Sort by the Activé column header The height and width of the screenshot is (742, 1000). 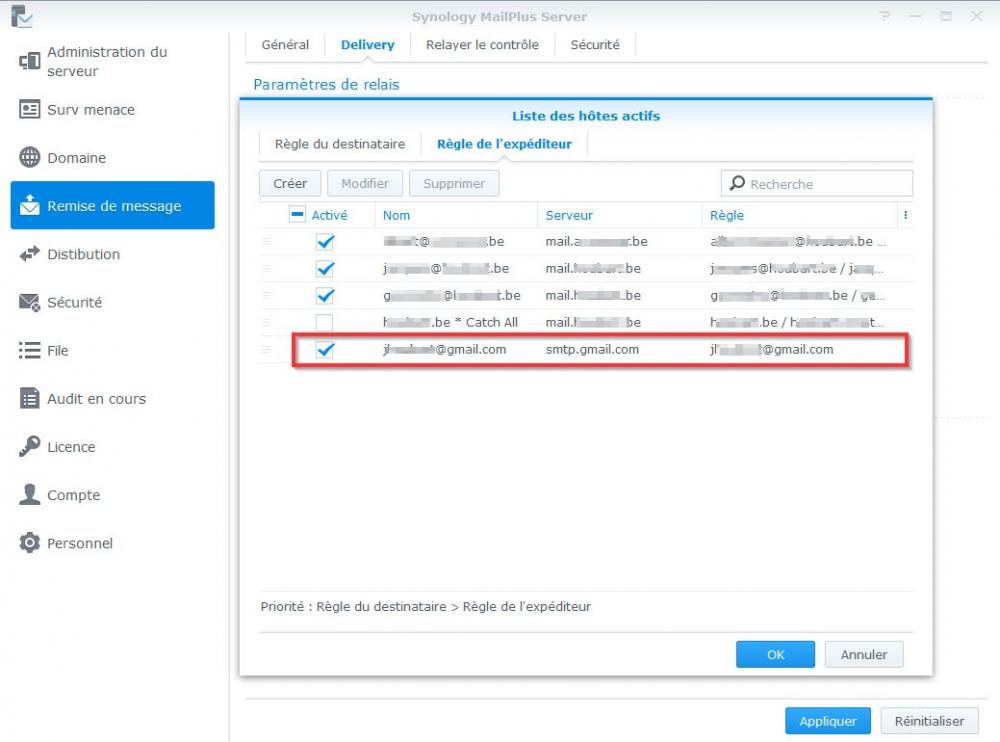pos(329,215)
